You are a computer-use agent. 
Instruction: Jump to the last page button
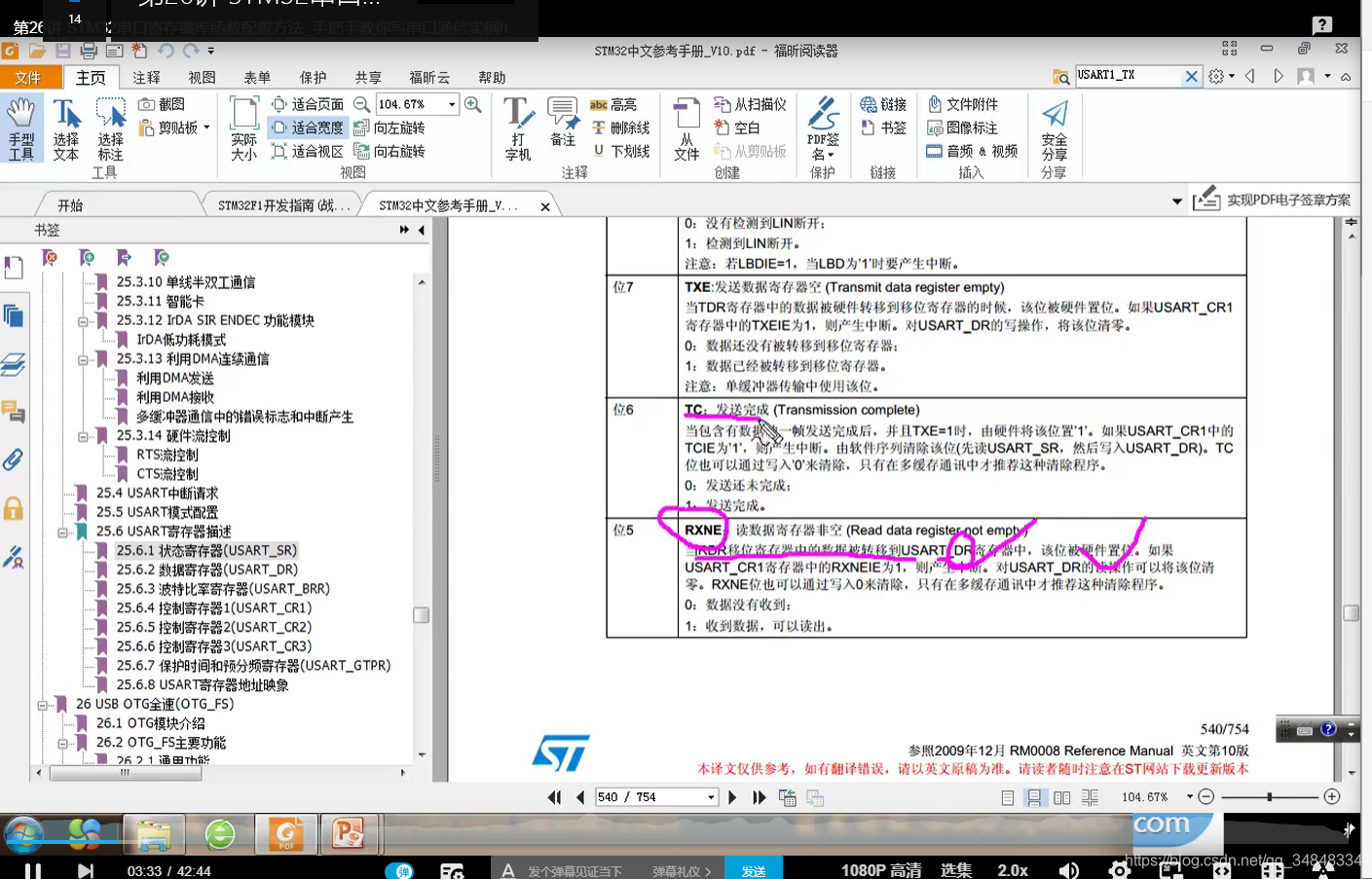[x=759, y=797]
